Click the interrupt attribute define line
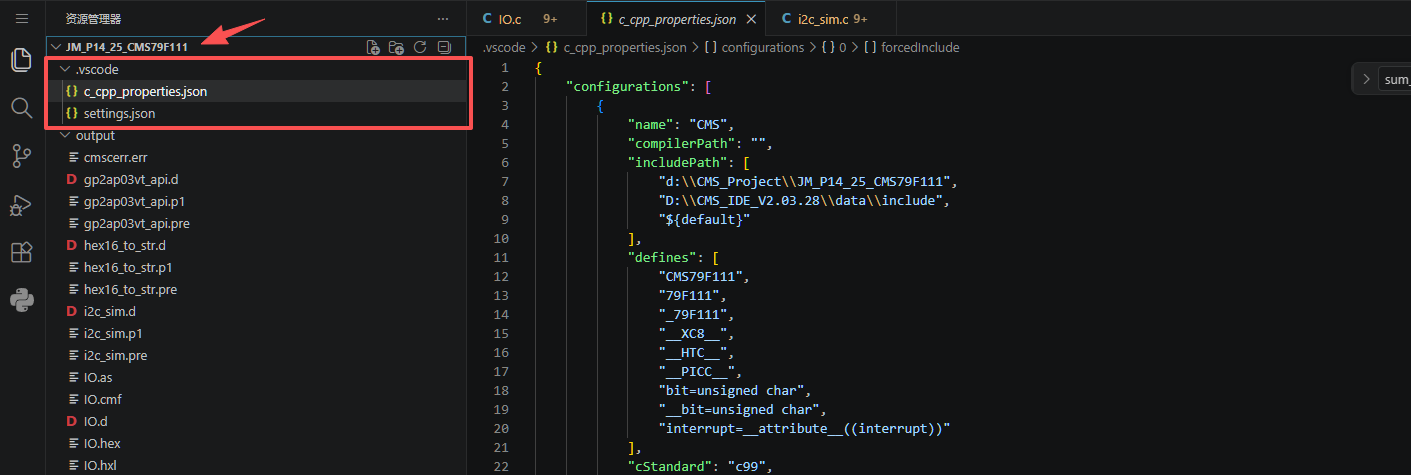 tap(804, 428)
